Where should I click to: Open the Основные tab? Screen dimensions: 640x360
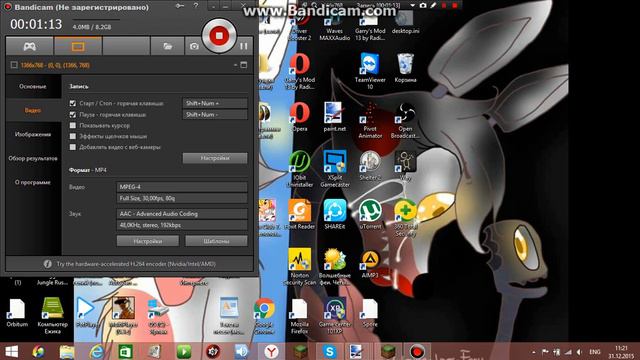(33, 87)
